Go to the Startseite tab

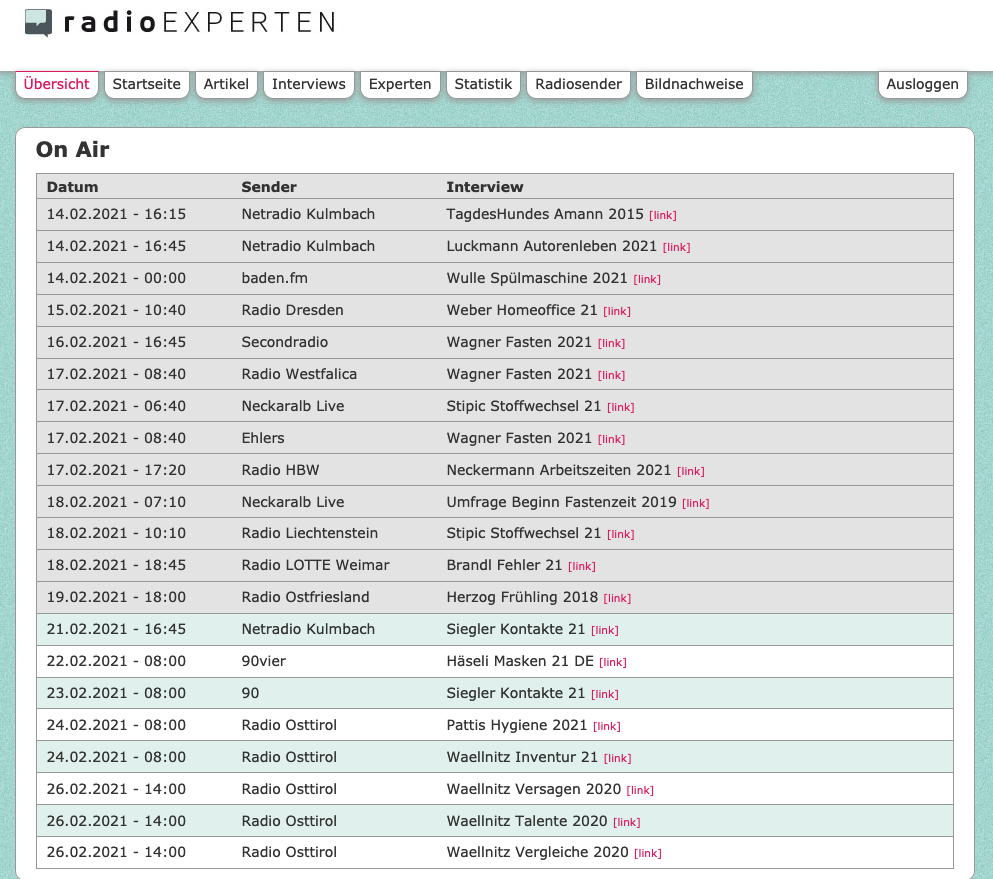146,84
